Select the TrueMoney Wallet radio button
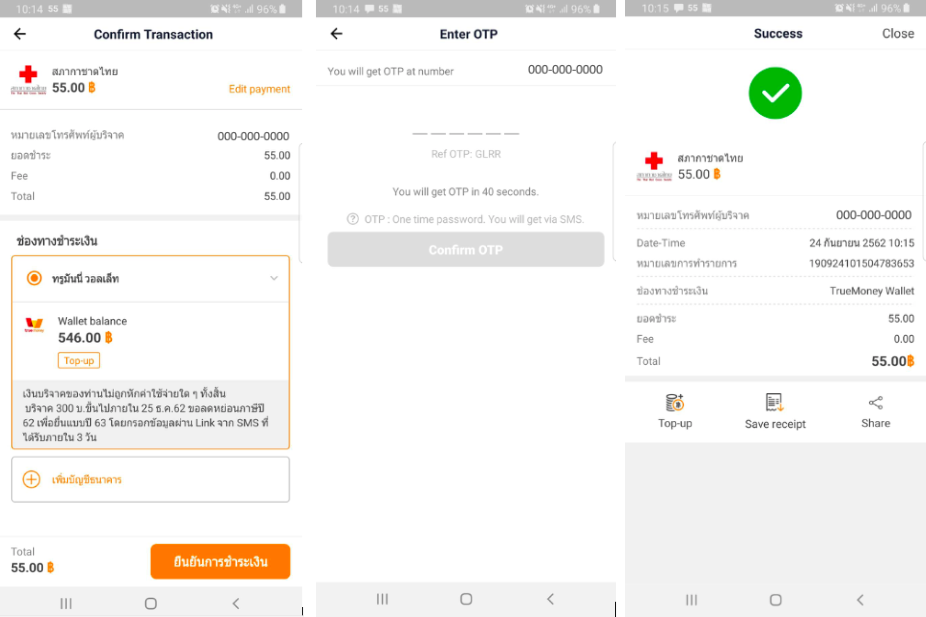 click(34, 278)
